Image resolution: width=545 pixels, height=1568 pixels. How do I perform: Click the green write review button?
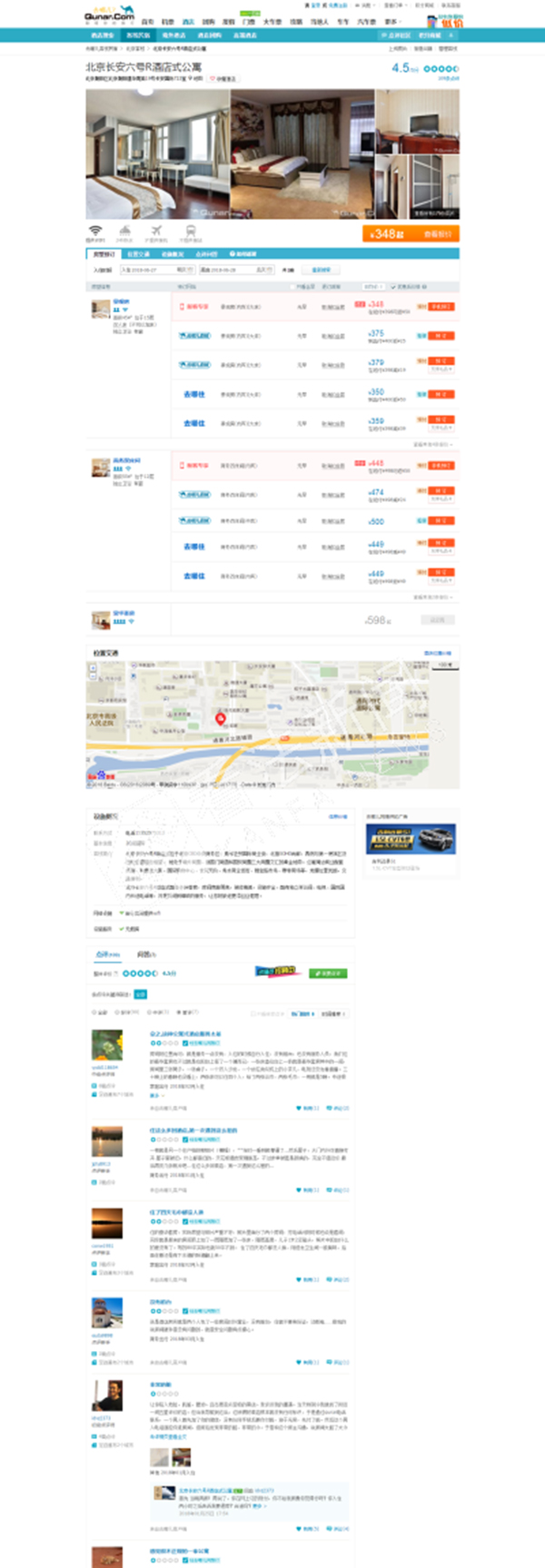327,973
